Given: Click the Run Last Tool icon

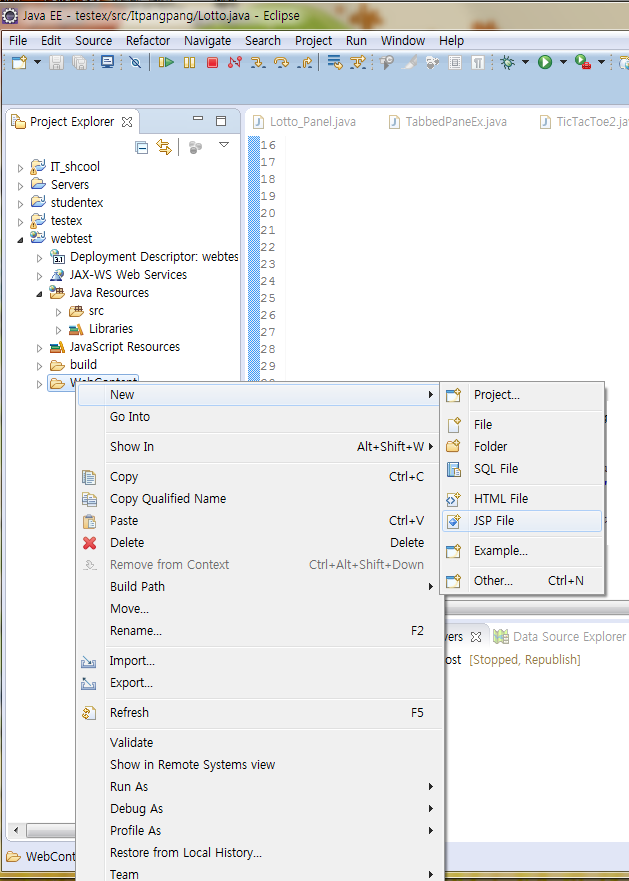Looking at the screenshot, I should pyautogui.click(x=583, y=62).
